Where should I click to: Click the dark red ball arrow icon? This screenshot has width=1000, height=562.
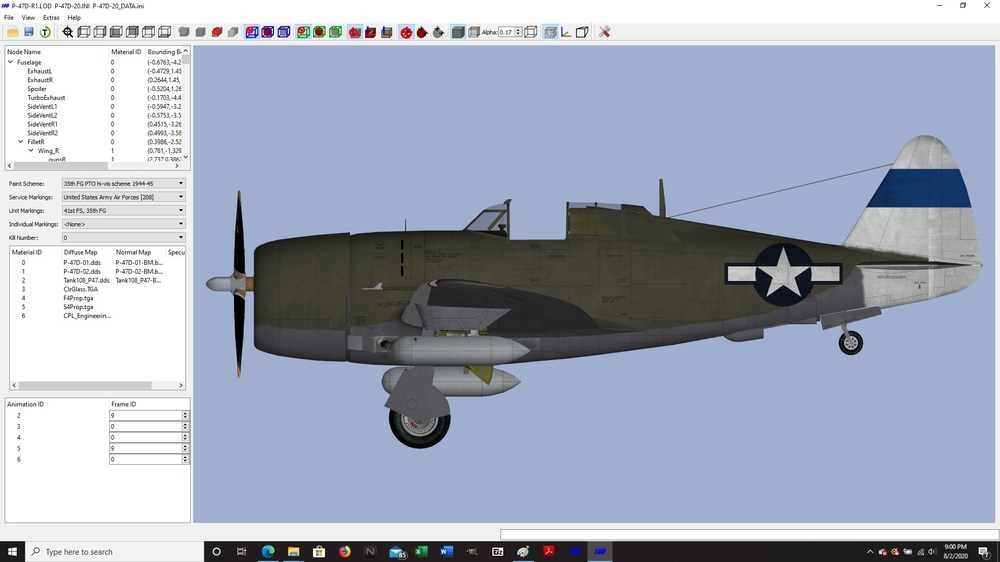pyautogui.click(x=422, y=32)
